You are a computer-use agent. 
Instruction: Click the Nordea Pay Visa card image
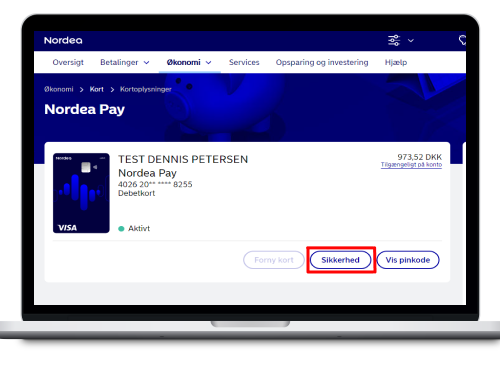(x=81, y=193)
